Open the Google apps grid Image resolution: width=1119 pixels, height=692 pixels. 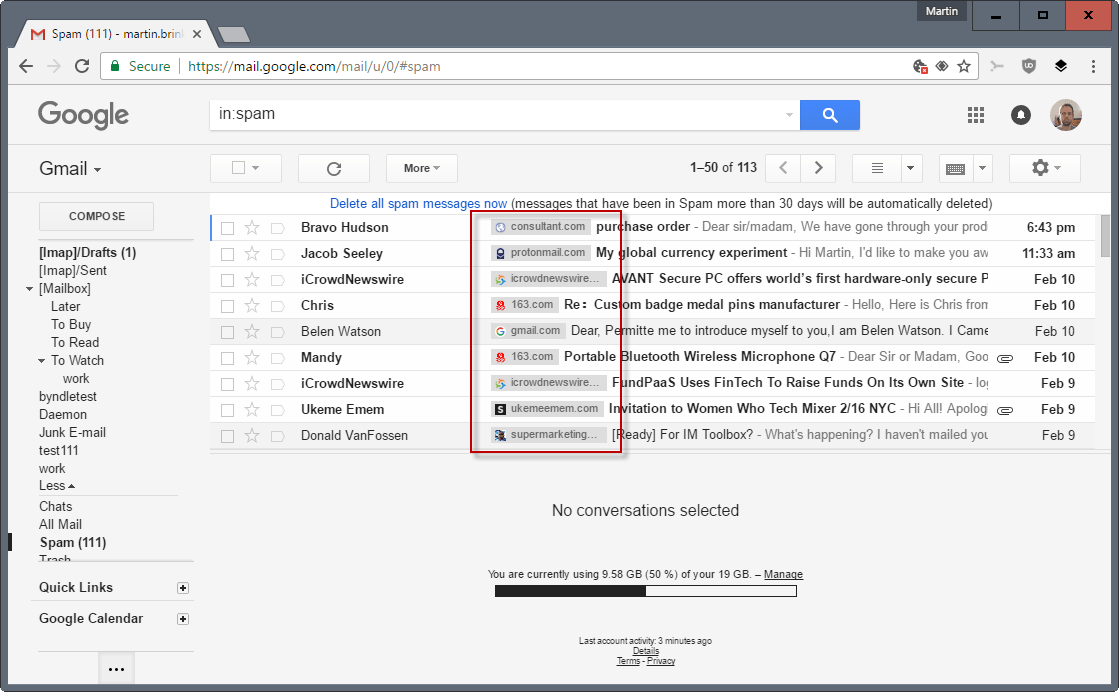[x=976, y=115]
